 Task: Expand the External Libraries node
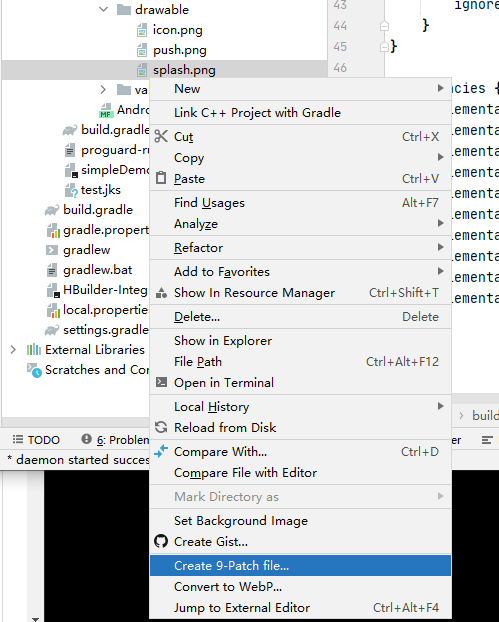(x=13, y=349)
